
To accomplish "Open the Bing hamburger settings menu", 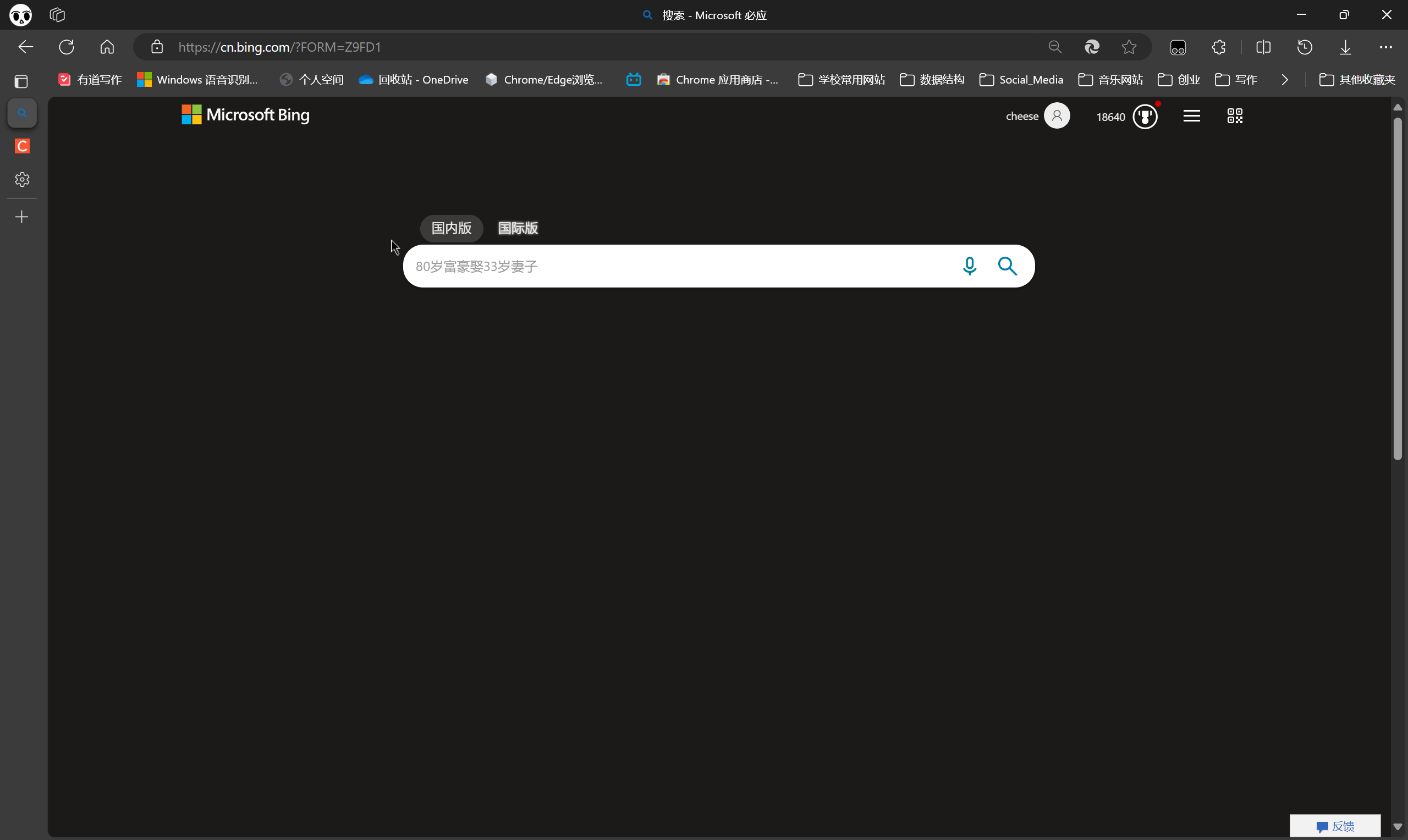I will (x=1191, y=116).
